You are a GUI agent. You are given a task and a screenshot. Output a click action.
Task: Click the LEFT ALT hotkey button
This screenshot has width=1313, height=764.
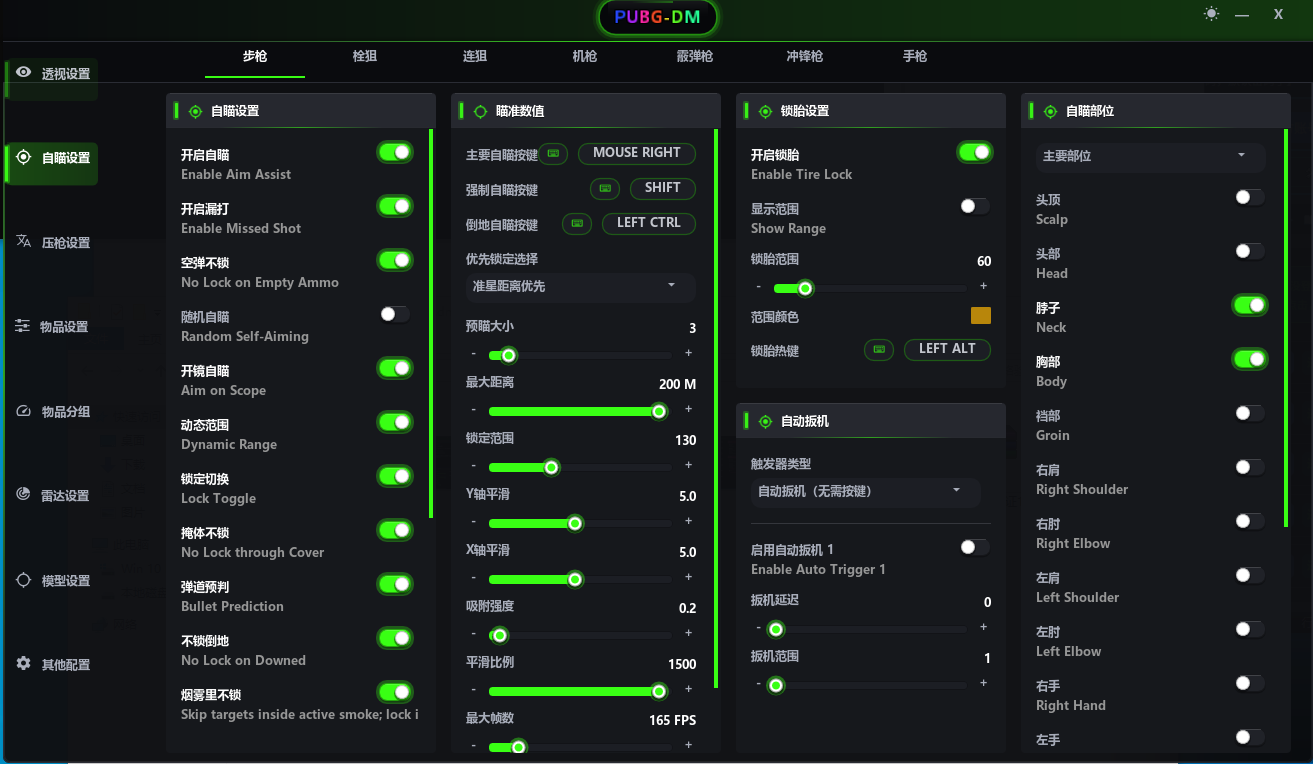(947, 349)
